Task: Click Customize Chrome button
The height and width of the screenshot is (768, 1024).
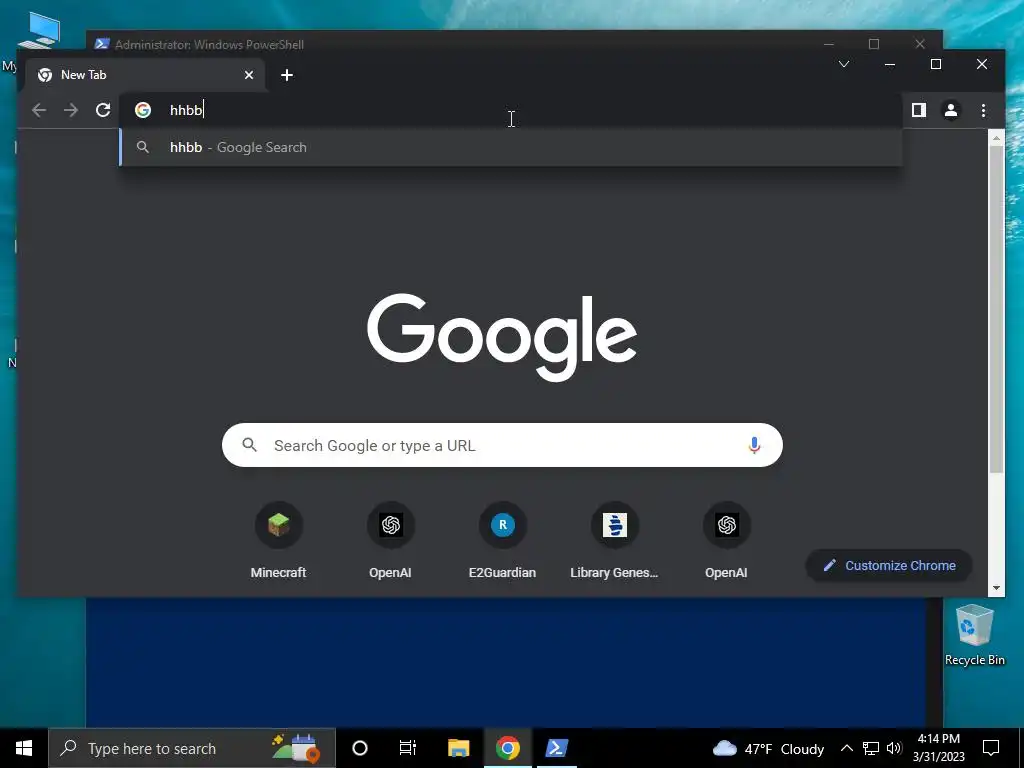Action: 889,566
